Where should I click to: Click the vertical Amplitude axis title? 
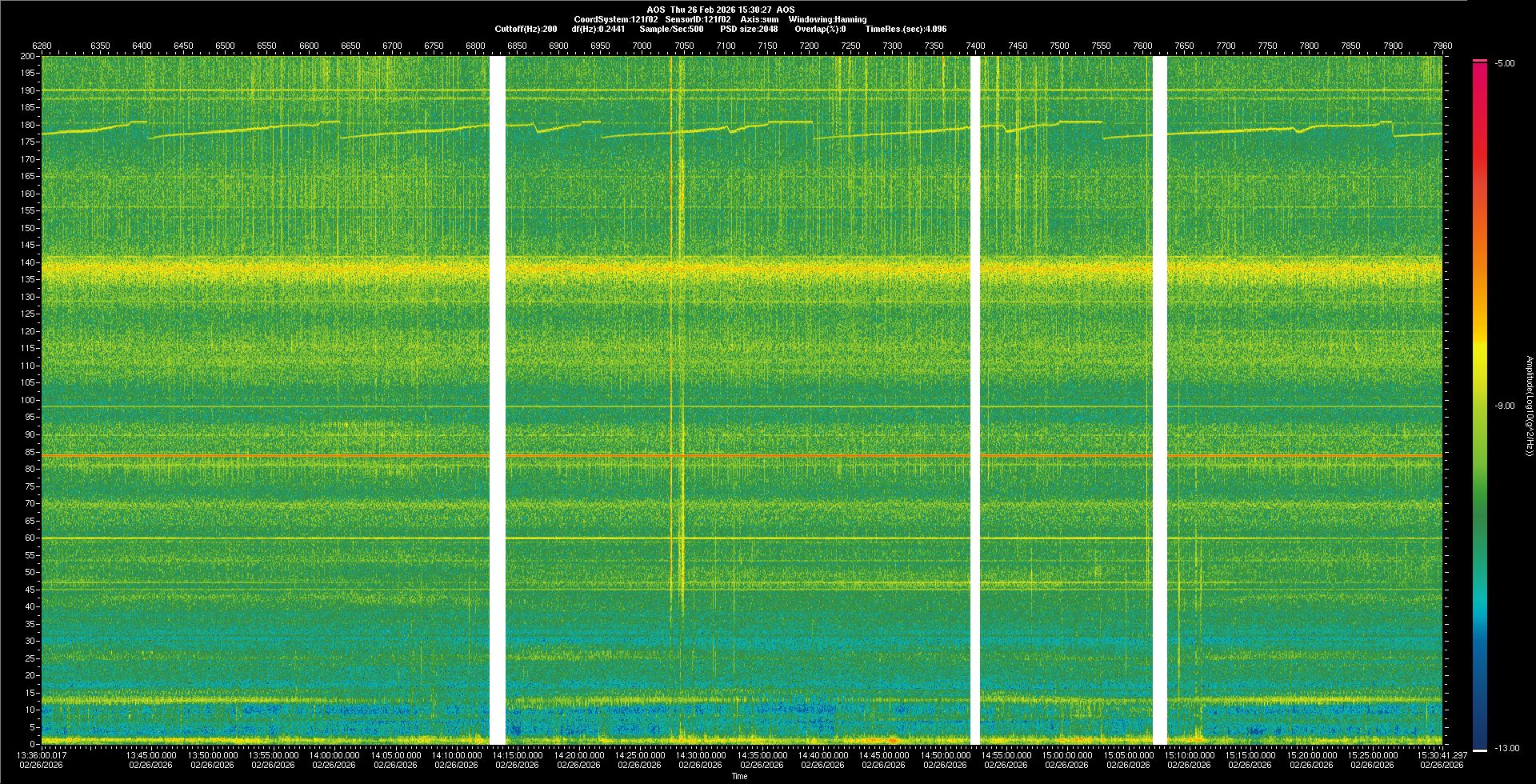click(1529, 406)
